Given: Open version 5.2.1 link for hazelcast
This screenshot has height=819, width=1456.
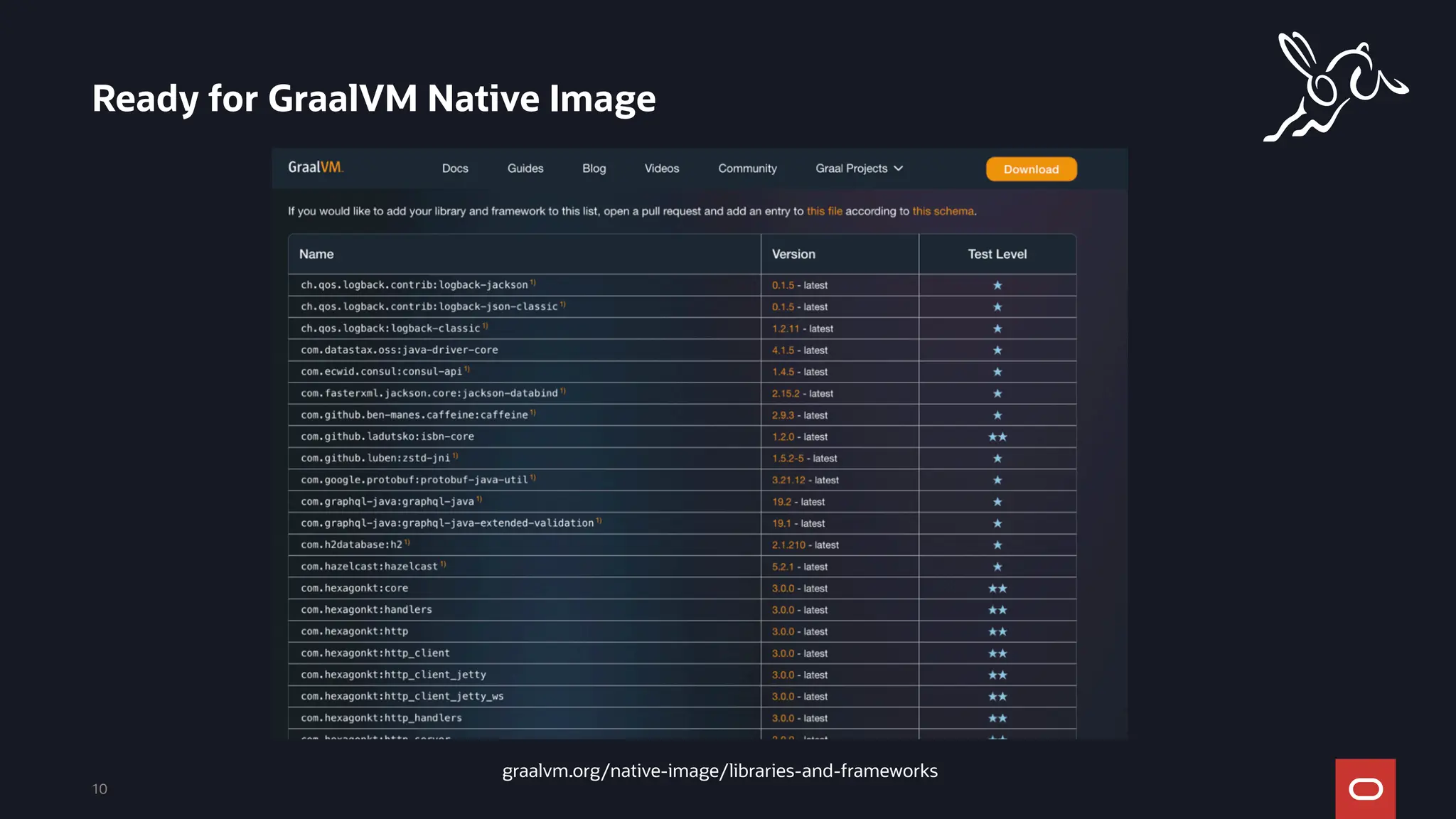Looking at the screenshot, I should [x=783, y=567].
